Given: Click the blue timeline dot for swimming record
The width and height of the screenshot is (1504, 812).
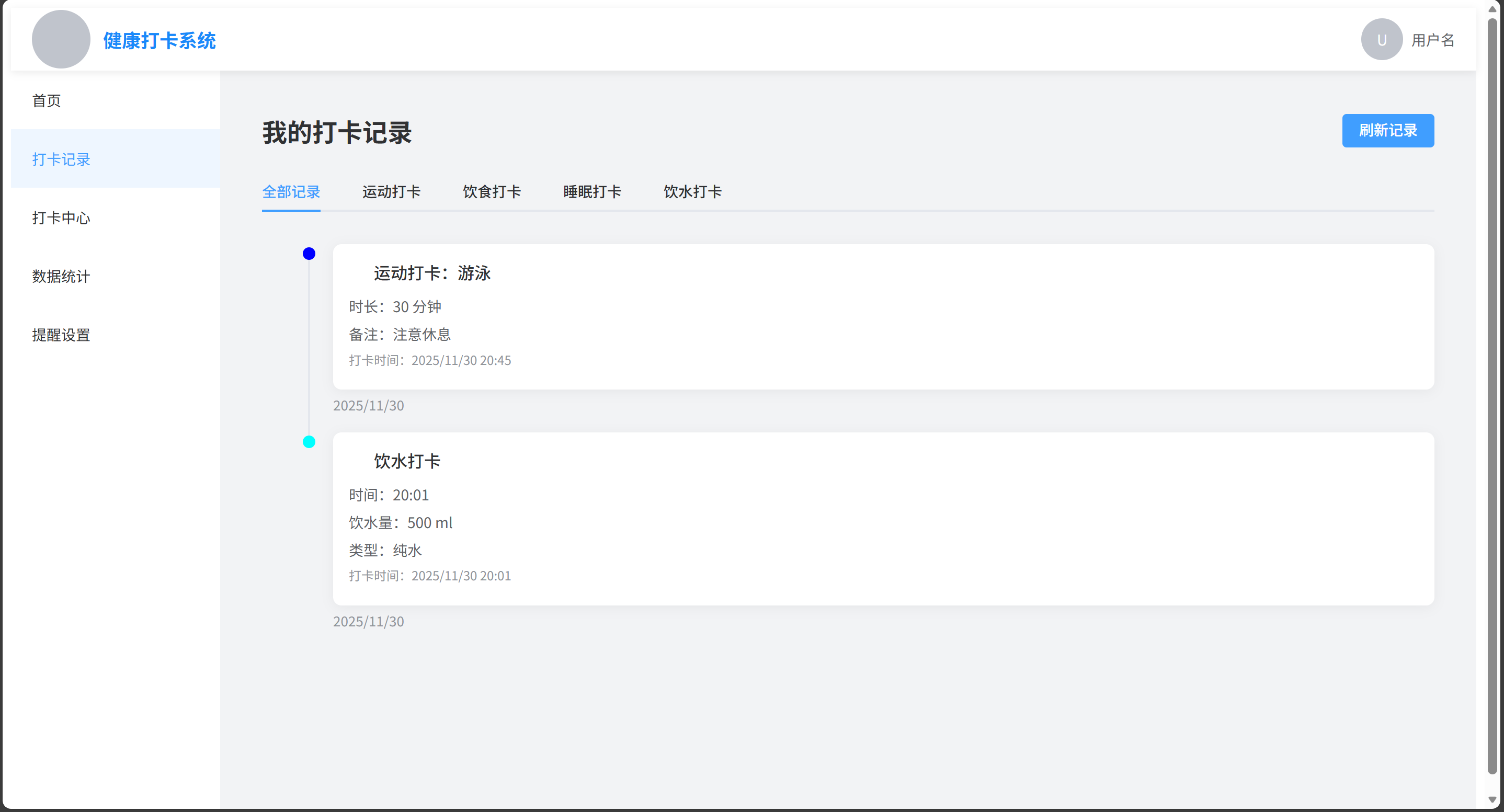Looking at the screenshot, I should tap(309, 254).
